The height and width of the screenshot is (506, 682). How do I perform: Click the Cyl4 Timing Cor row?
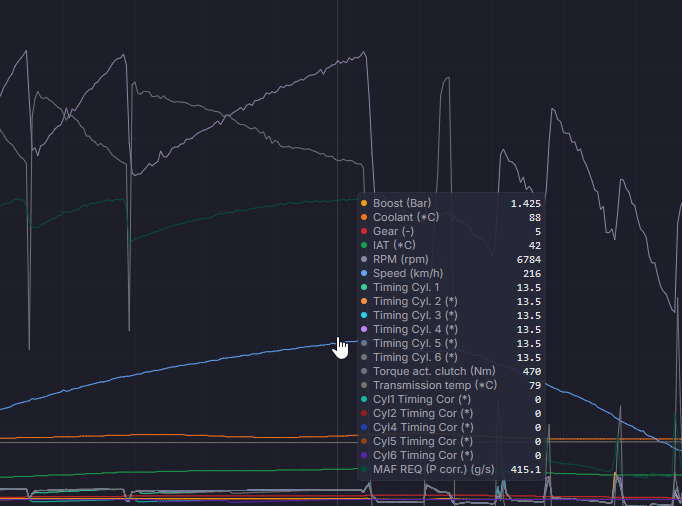tap(451, 427)
